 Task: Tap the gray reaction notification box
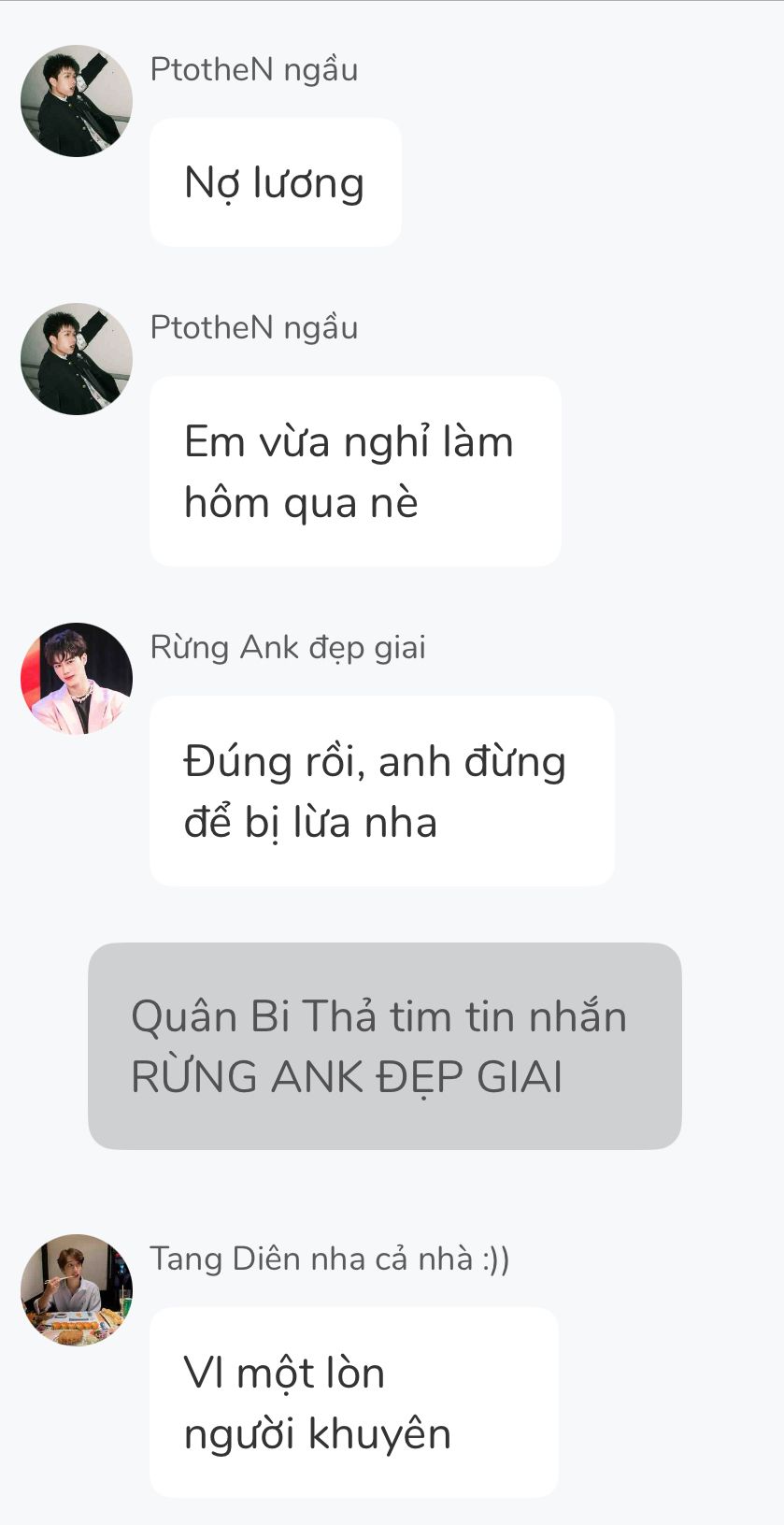click(385, 1046)
